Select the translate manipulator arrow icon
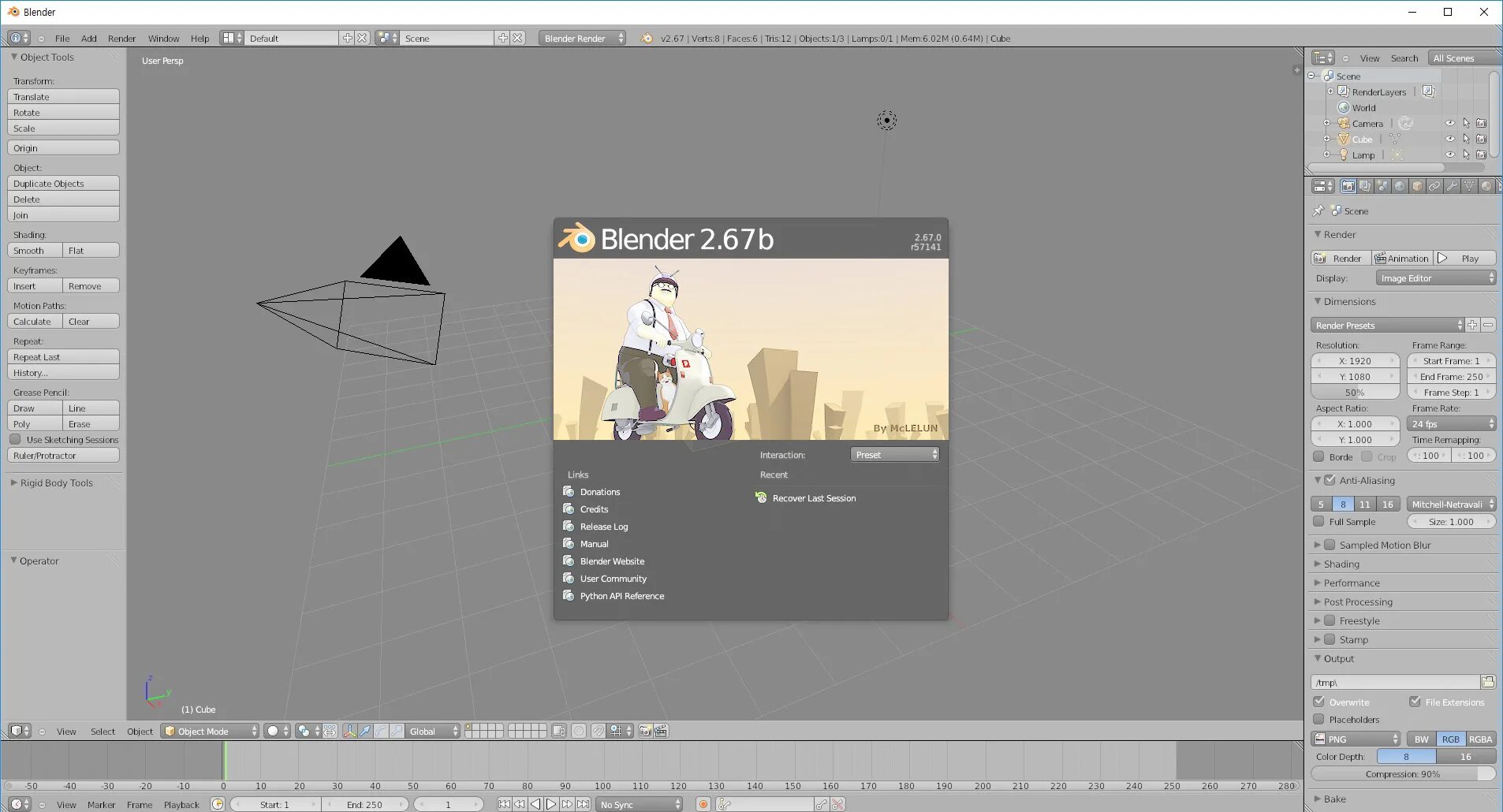1503x812 pixels. (x=365, y=732)
